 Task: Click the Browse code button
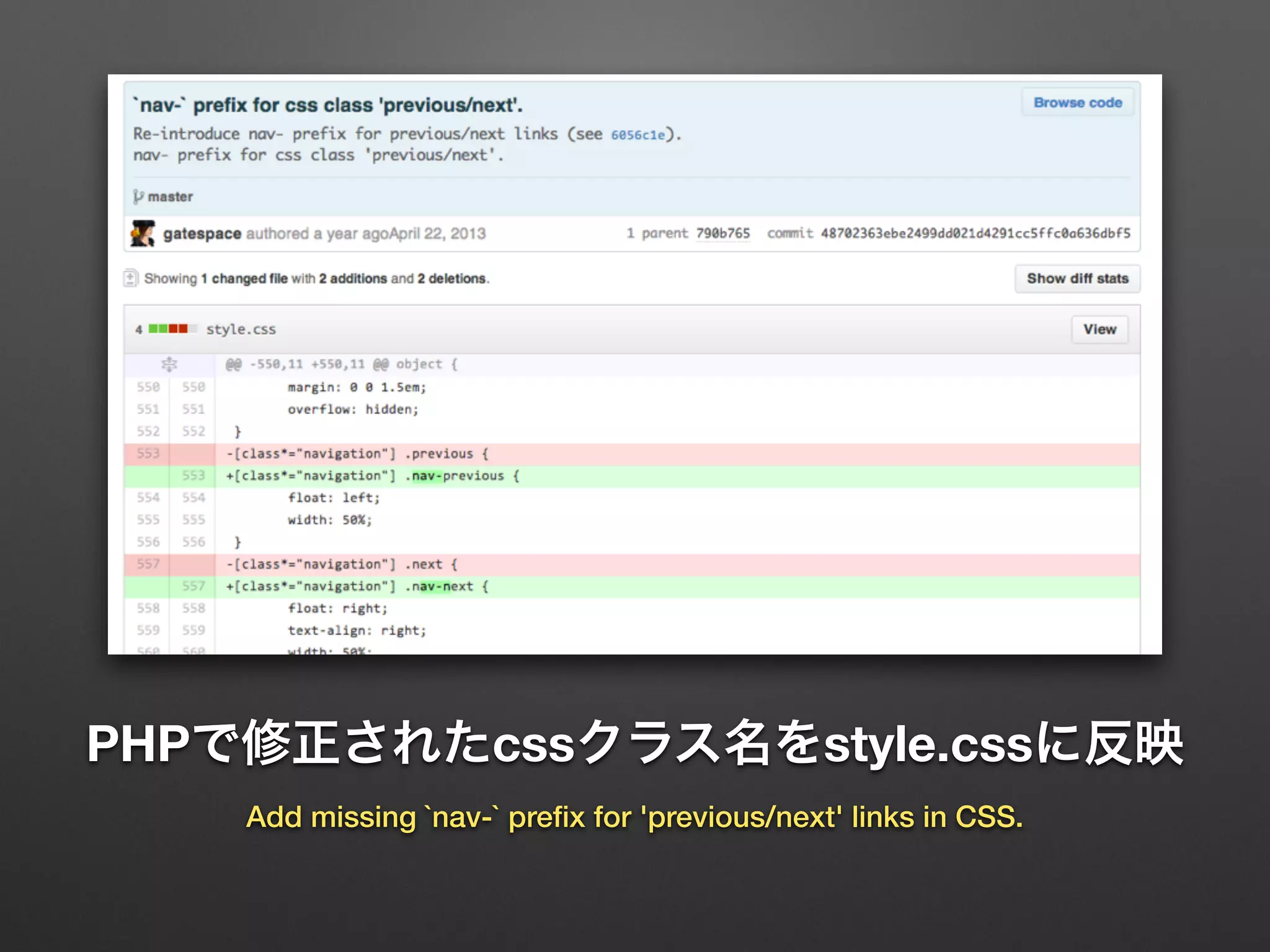pyautogui.click(x=1078, y=103)
